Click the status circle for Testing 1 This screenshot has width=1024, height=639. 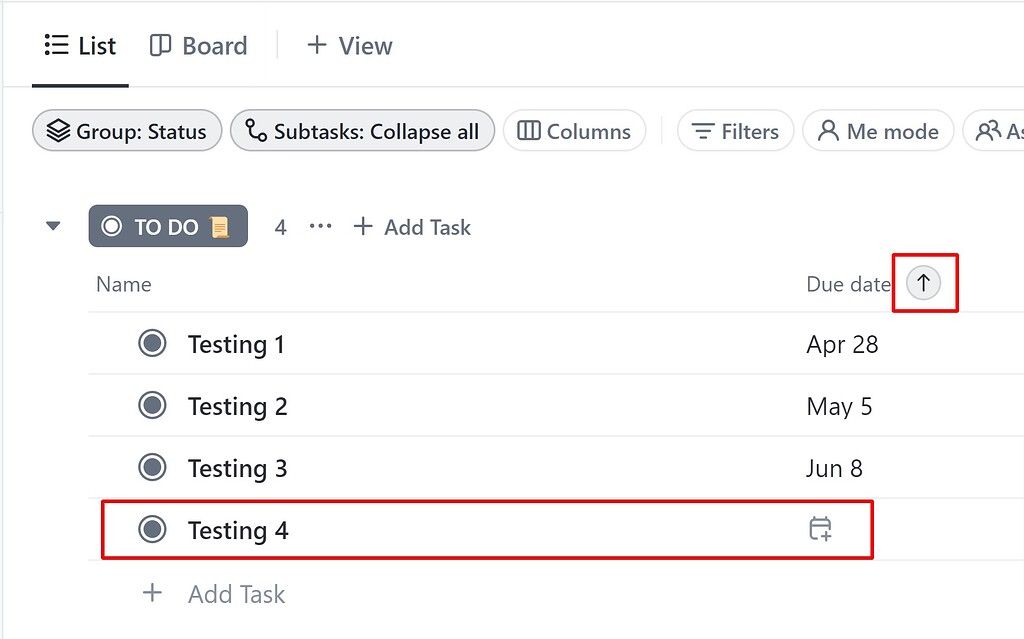coord(152,343)
